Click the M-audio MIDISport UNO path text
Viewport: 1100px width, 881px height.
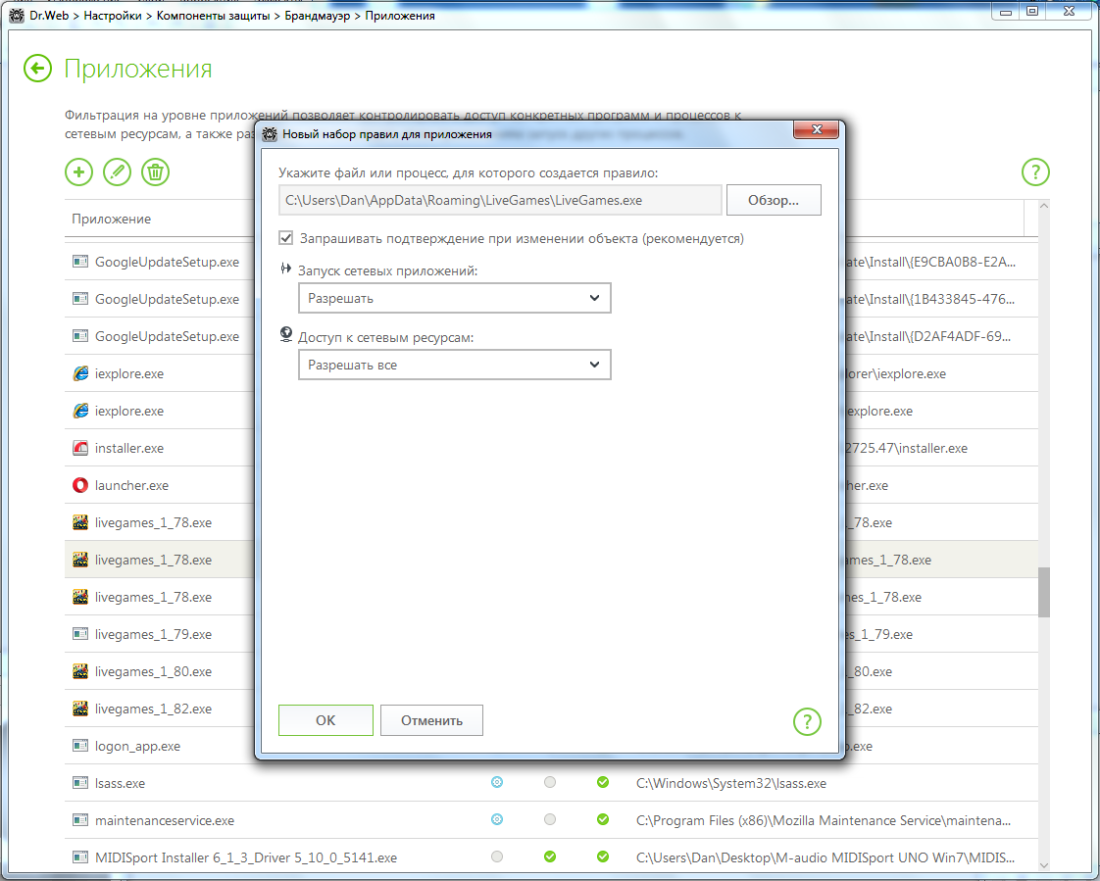pos(826,857)
